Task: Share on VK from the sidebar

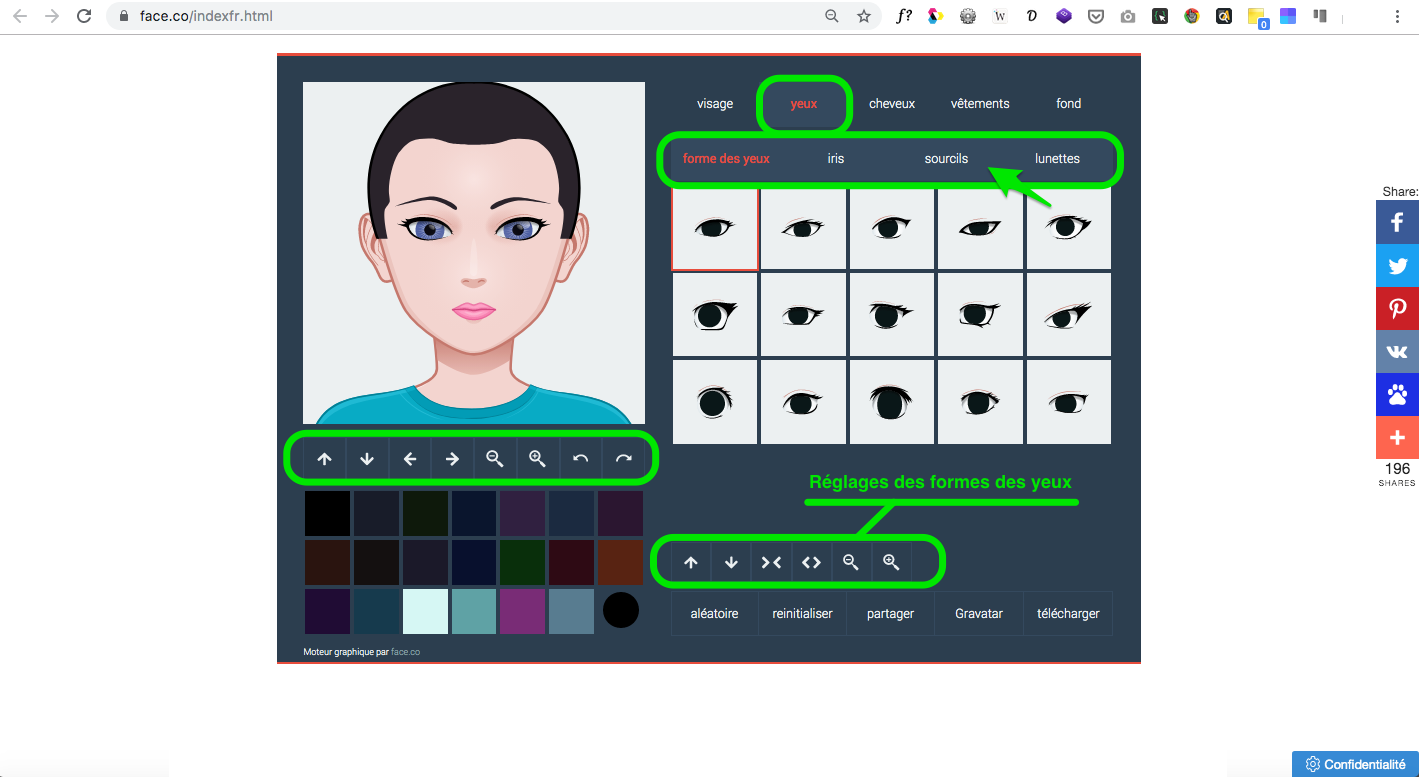Action: pyautogui.click(x=1397, y=352)
